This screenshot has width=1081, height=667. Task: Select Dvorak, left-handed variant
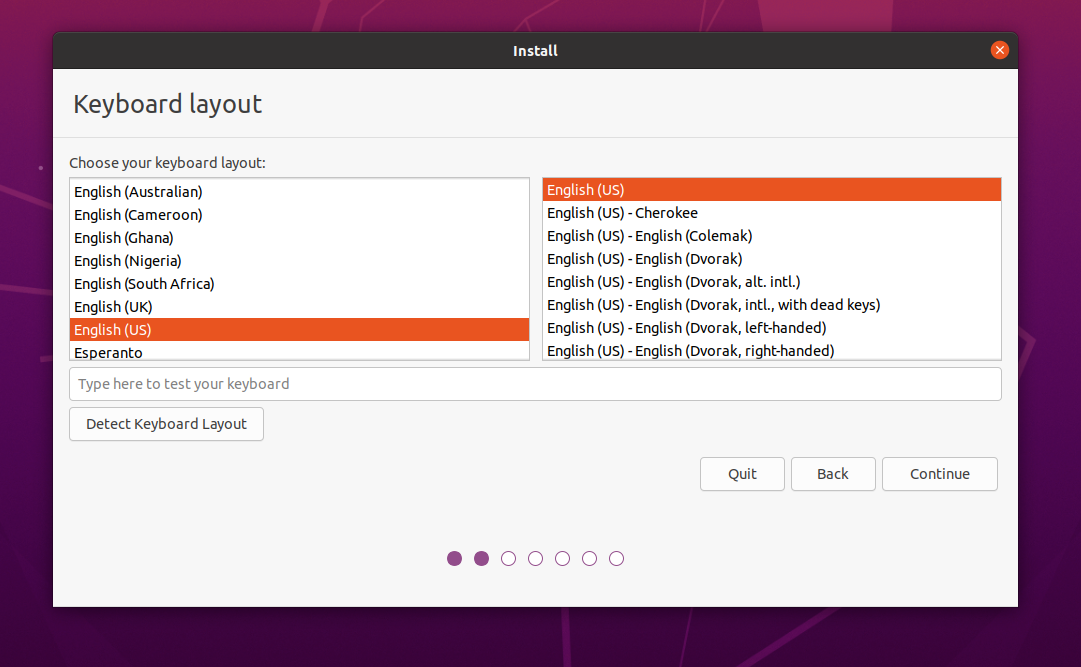point(686,327)
